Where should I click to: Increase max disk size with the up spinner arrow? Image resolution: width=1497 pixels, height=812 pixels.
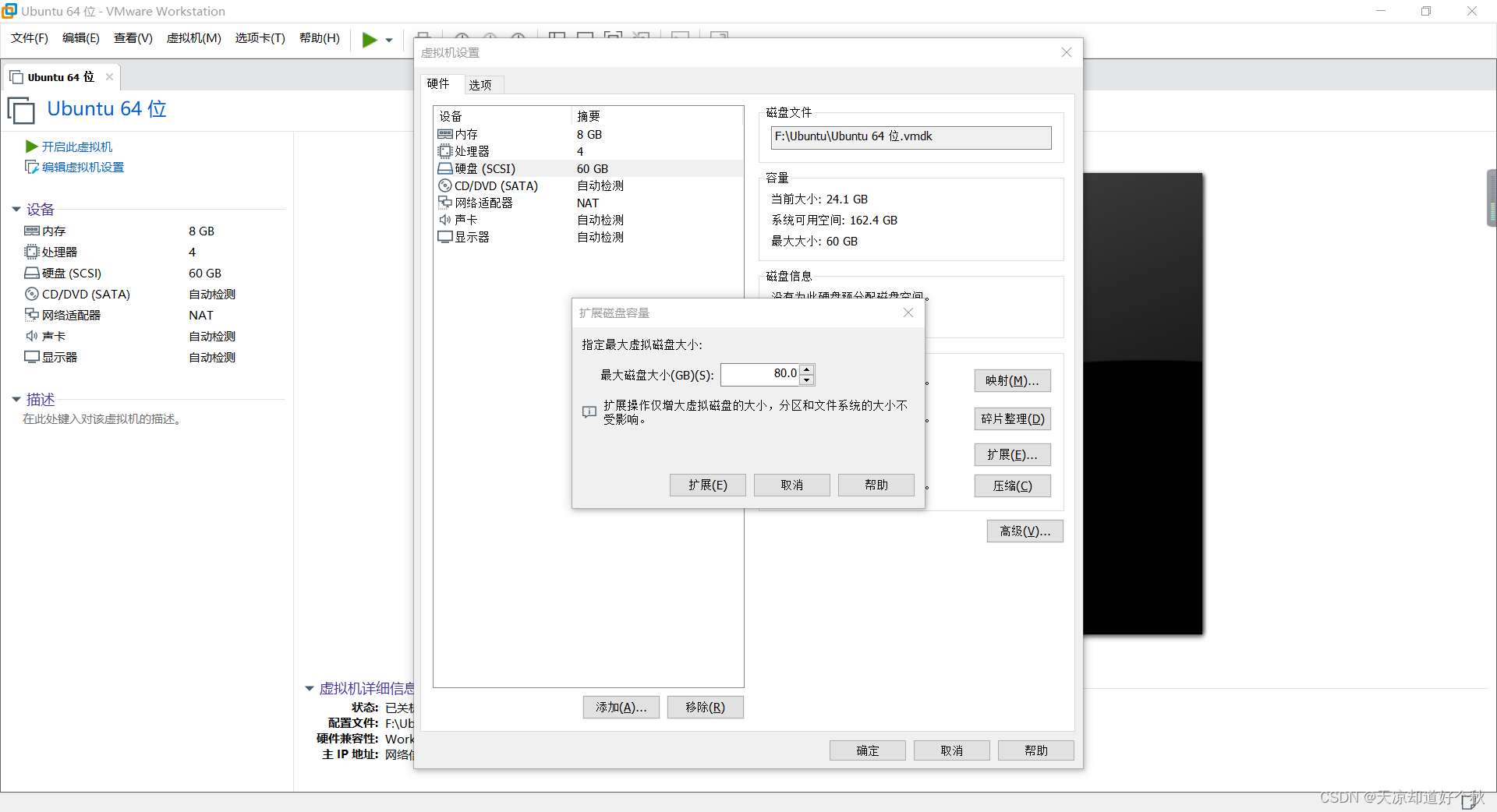tap(807, 369)
